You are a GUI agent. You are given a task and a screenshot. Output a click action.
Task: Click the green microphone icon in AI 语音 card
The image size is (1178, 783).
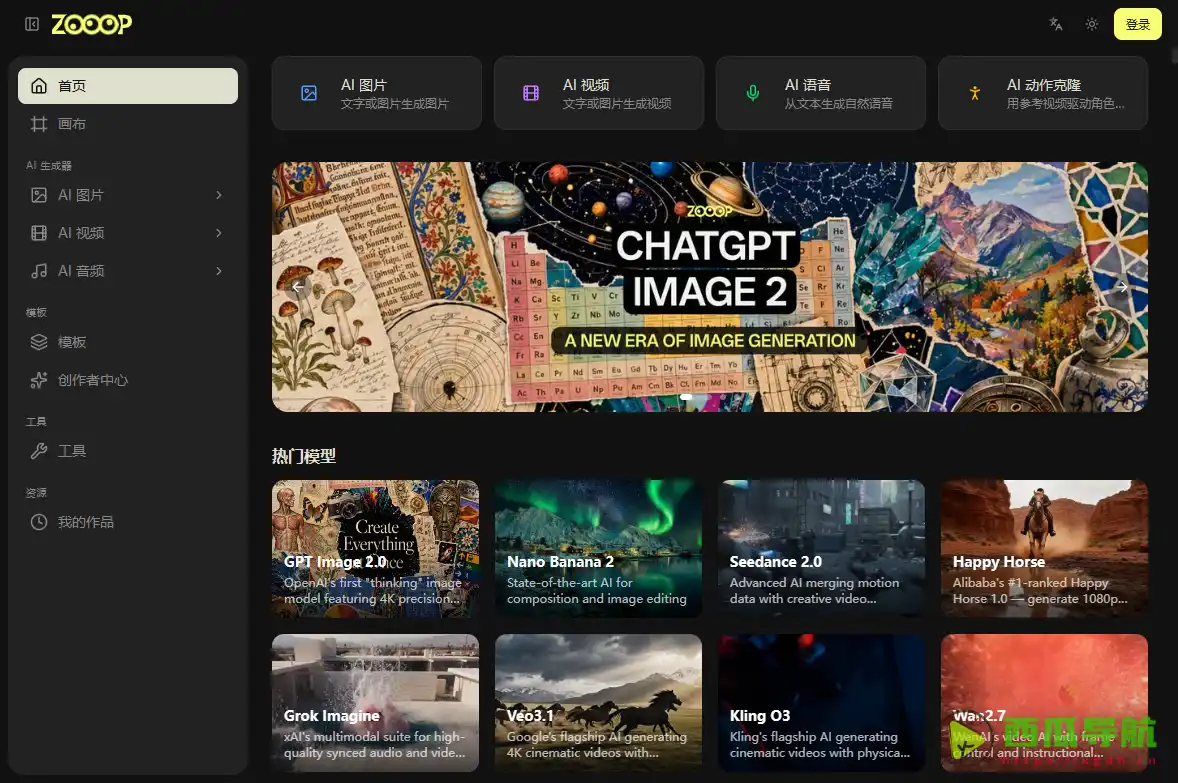click(x=753, y=93)
